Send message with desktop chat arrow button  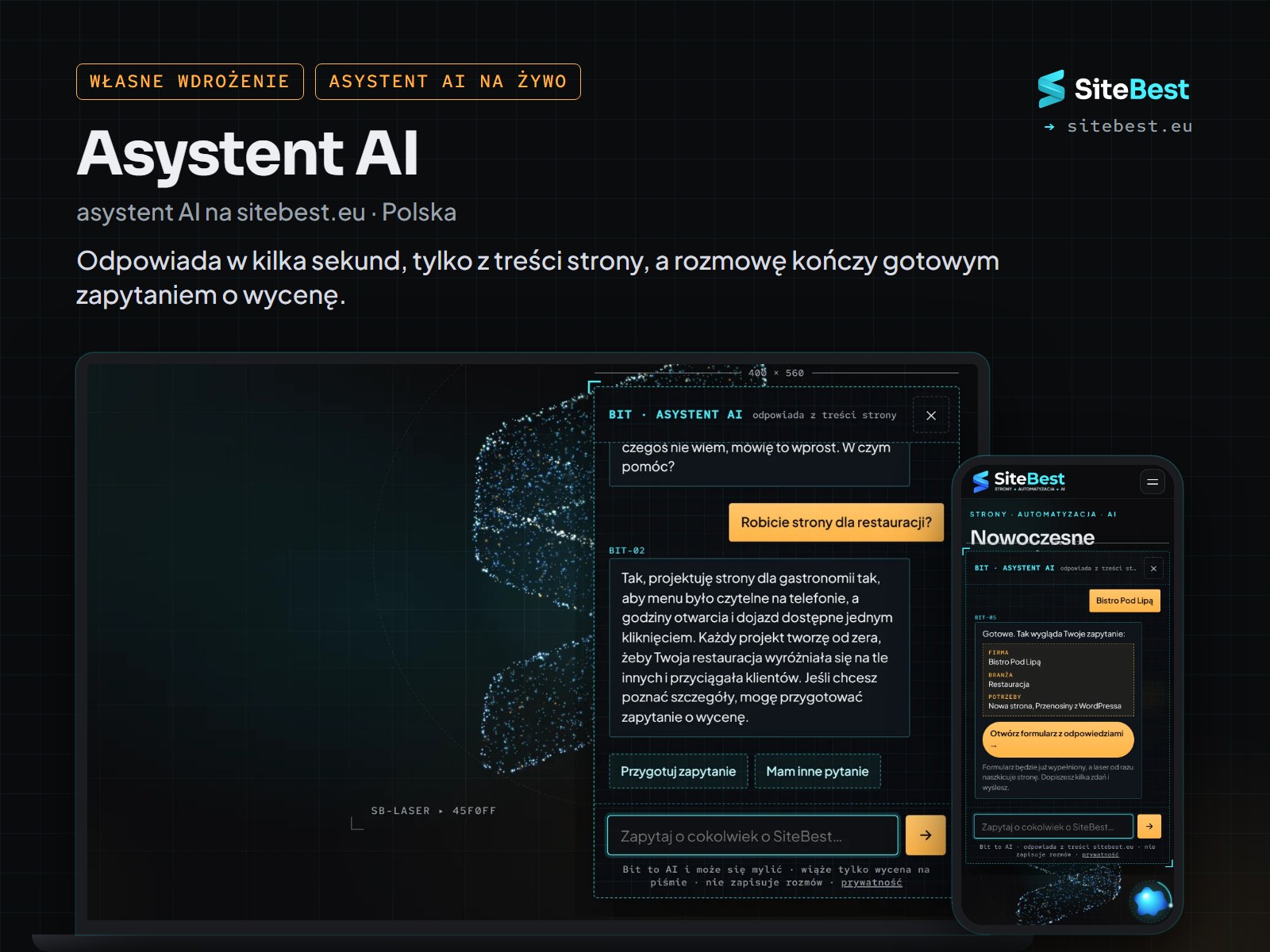[926, 835]
